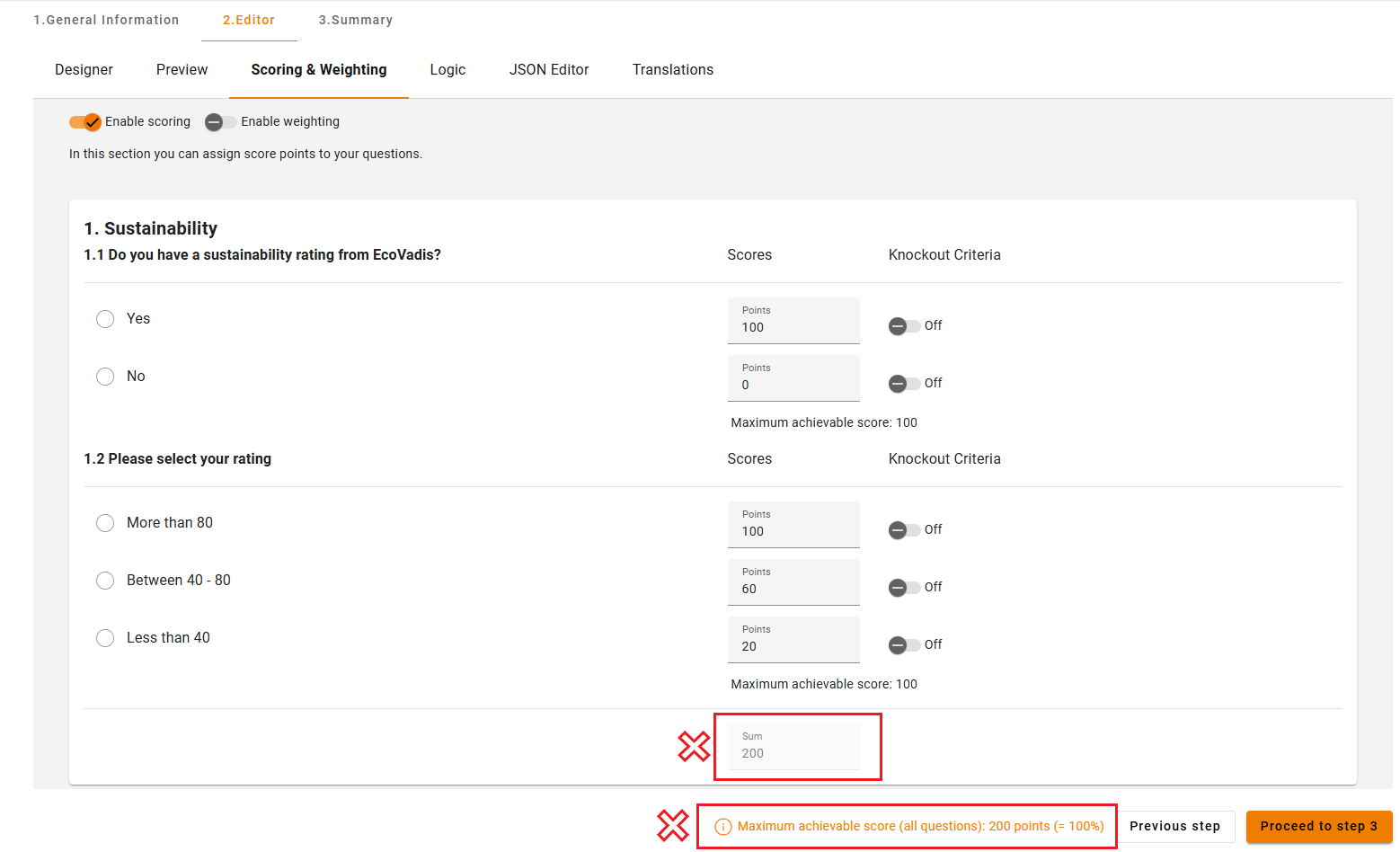Switch to the Designer tab

point(84,70)
